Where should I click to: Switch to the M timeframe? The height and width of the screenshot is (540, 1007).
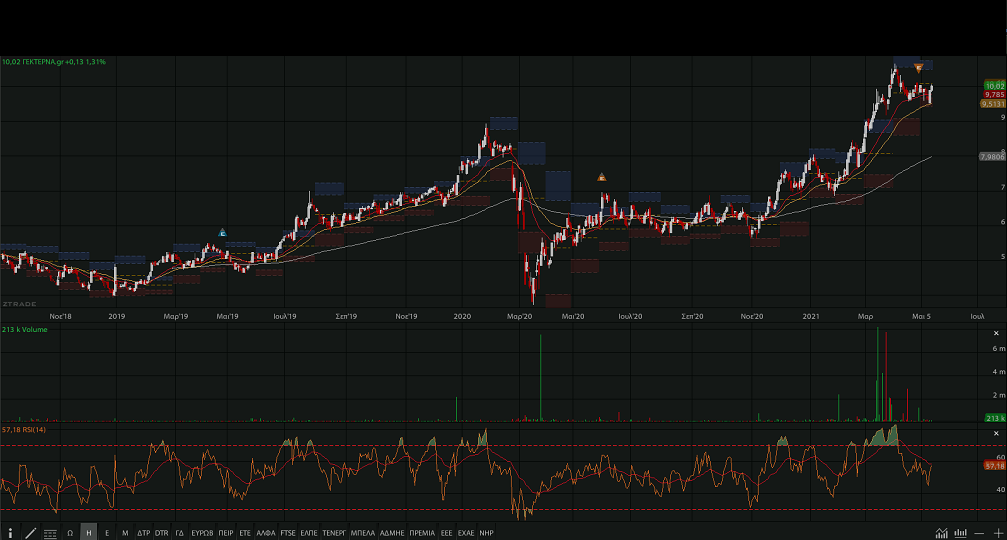pyautogui.click(x=125, y=533)
